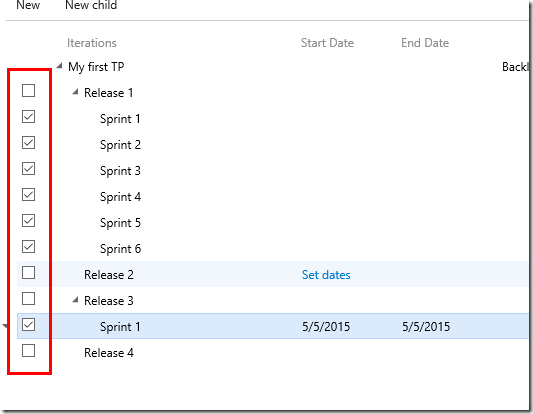Screen dimensions: 533x414
Task: Click New in the toolbar
Action: pyautogui.click(x=28, y=5)
